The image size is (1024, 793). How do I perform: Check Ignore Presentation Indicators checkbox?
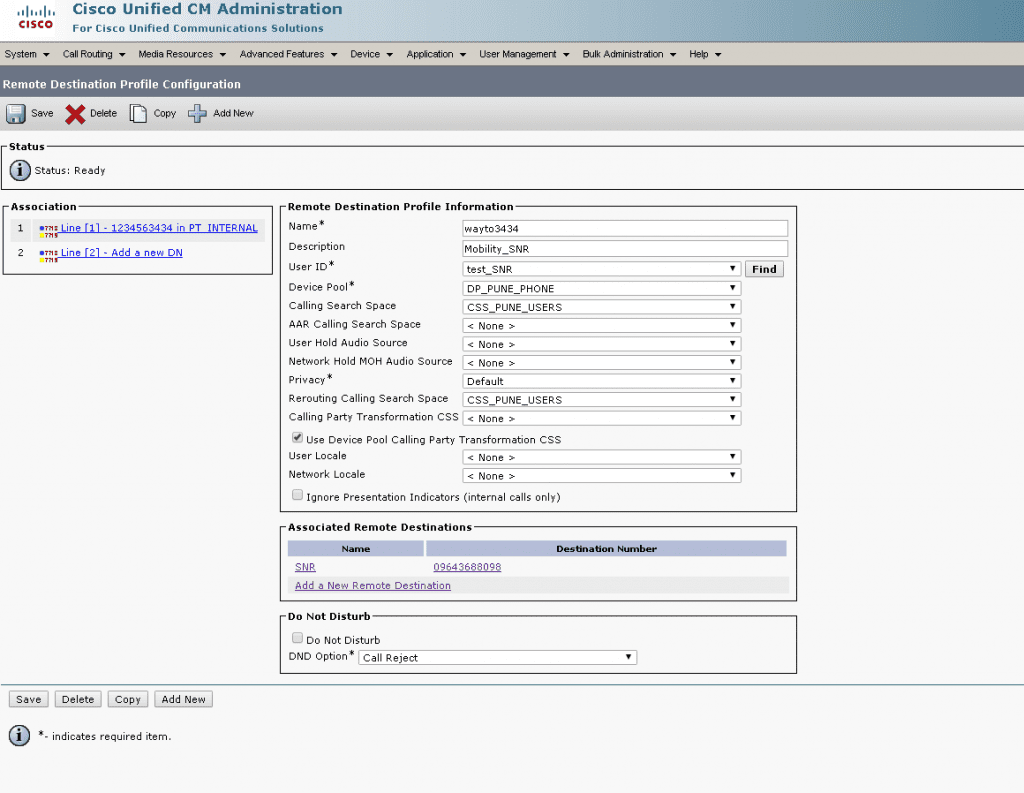pos(297,495)
